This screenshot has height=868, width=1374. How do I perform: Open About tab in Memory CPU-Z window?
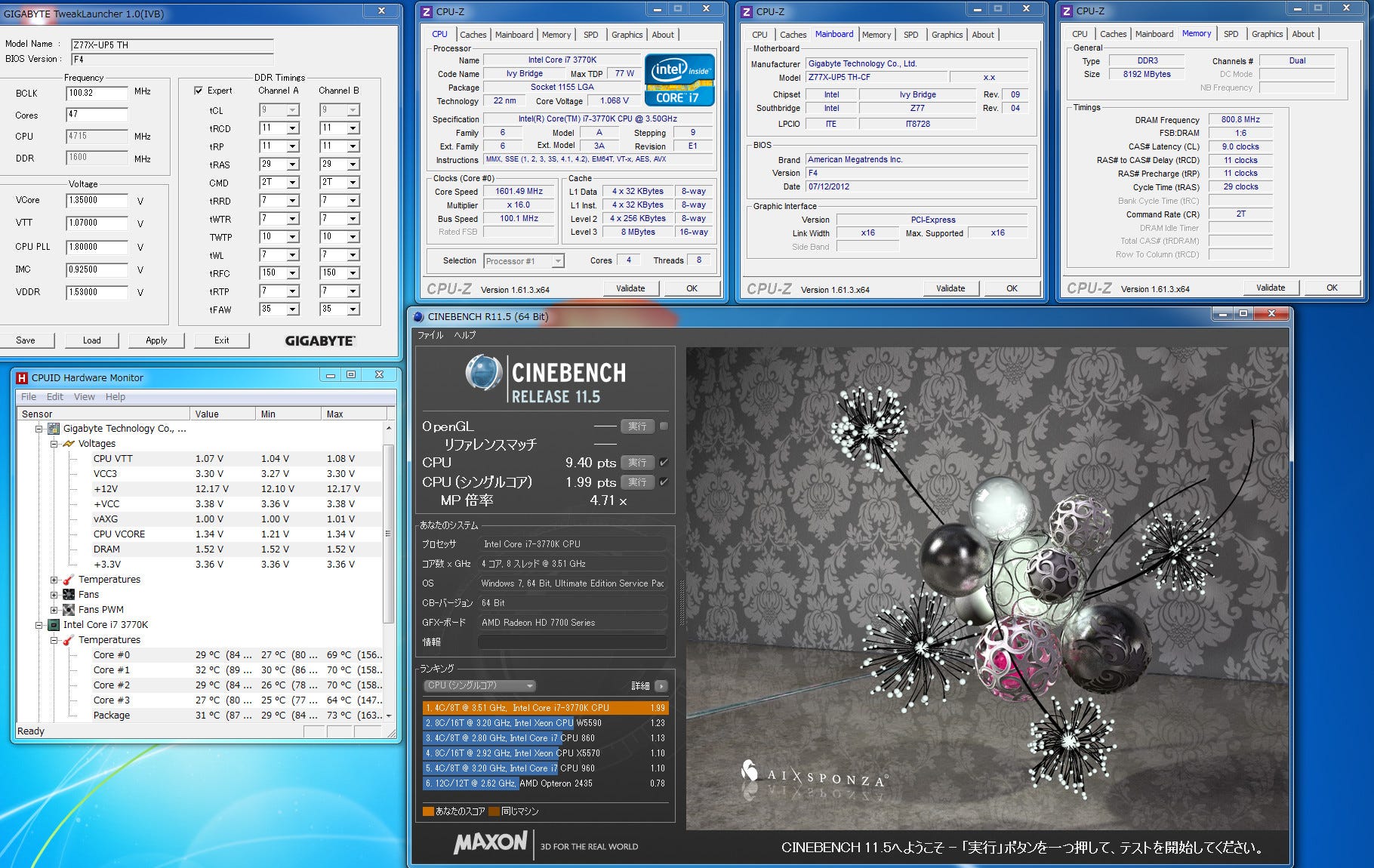pos(1302,34)
